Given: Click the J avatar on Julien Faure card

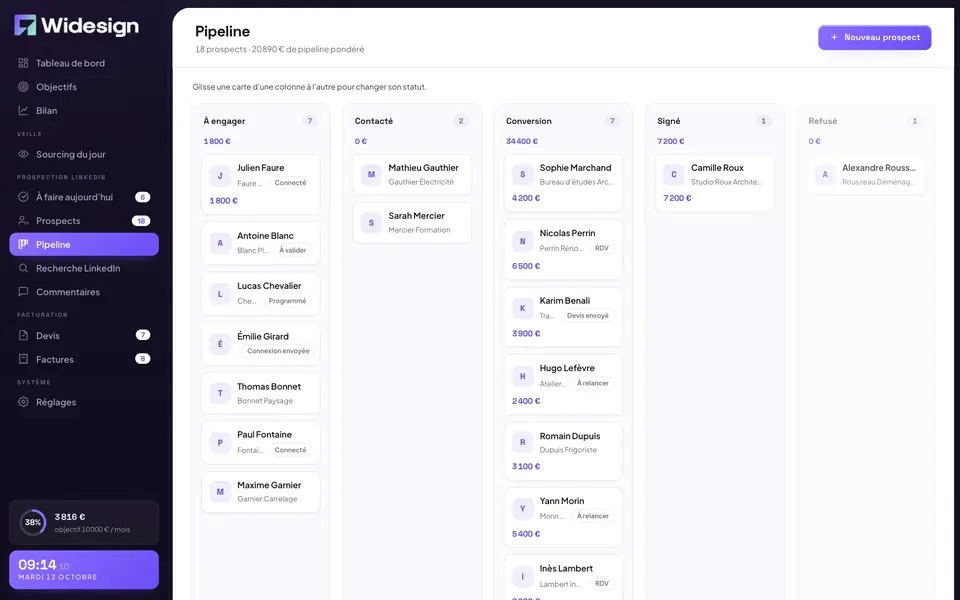Looking at the screenshot, I should click(x=220, y=176).
